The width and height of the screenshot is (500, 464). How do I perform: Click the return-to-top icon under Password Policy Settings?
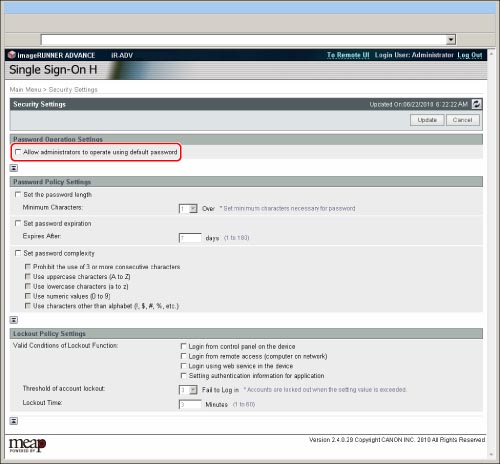tap(14, 320)
